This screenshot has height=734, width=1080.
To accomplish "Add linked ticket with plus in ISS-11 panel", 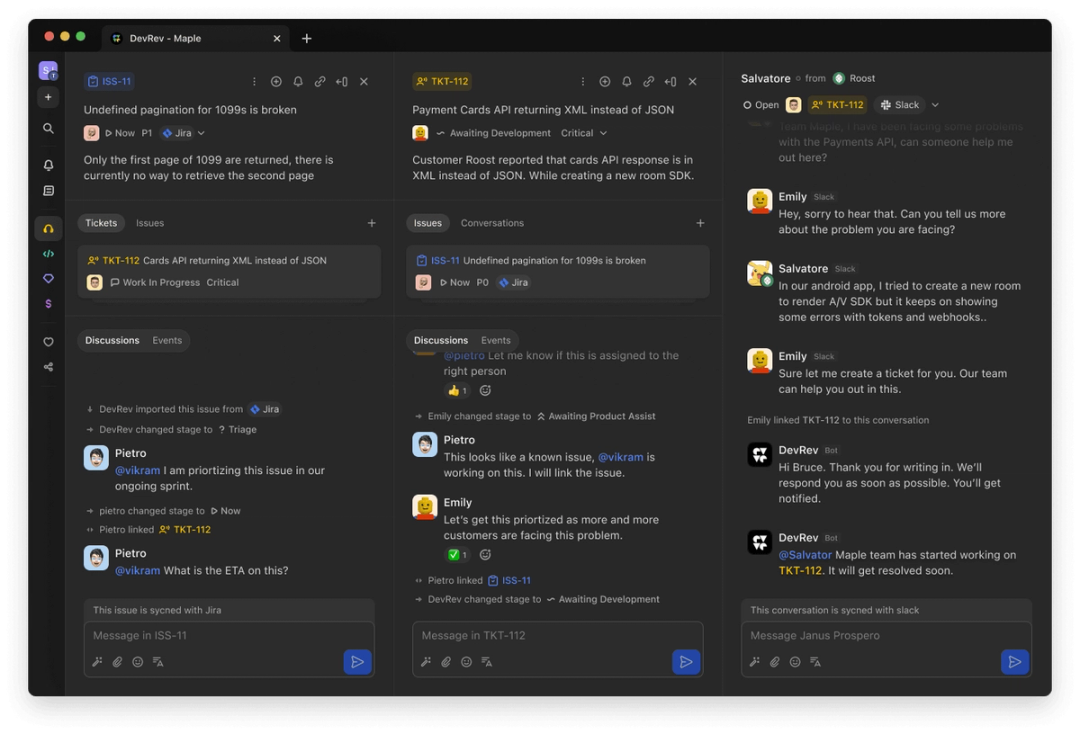I will (371, 223).
